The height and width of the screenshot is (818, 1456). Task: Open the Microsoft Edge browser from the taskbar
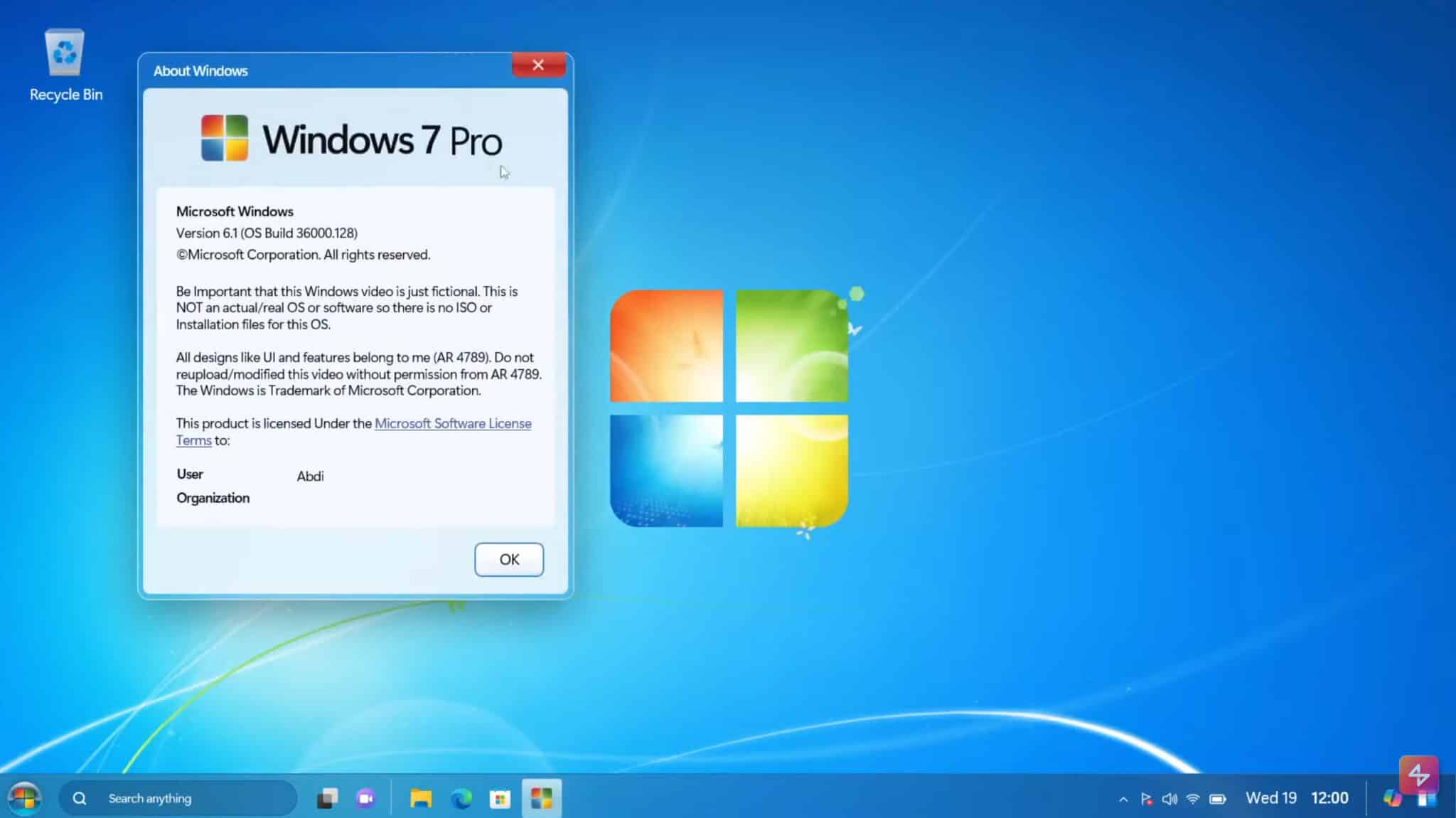point(462,798)
